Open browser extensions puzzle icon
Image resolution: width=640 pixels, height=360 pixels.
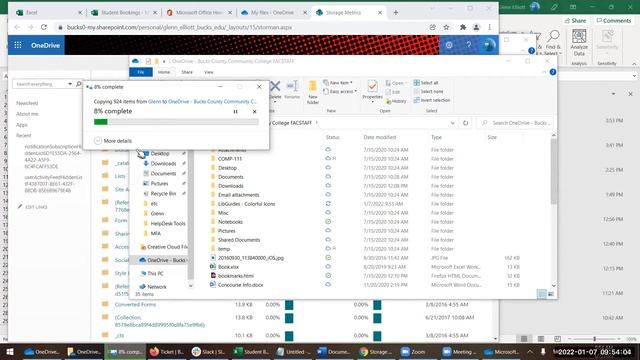[x=462, y=27]
